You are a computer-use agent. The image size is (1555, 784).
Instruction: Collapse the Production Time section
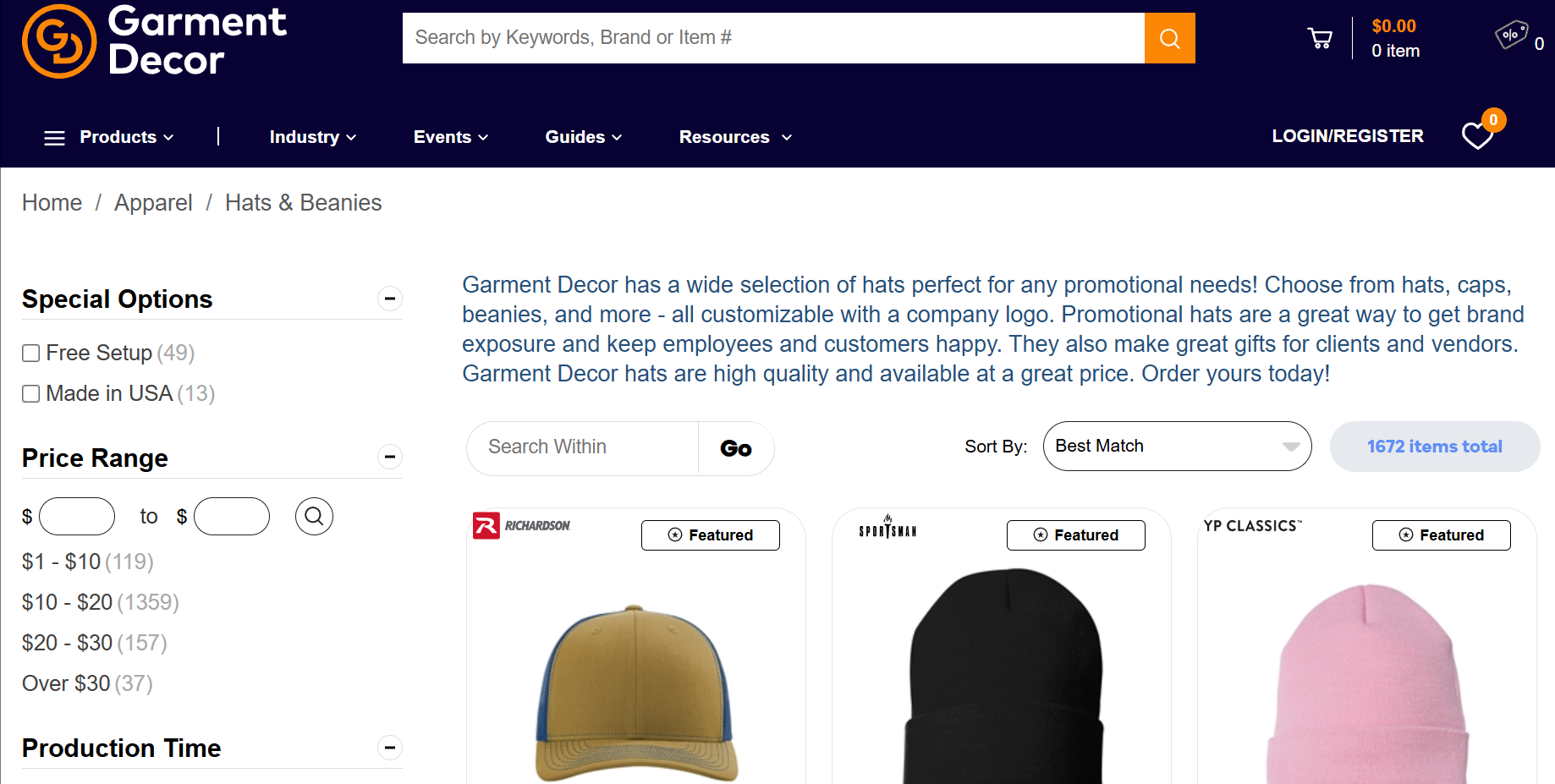coord(389,748)
